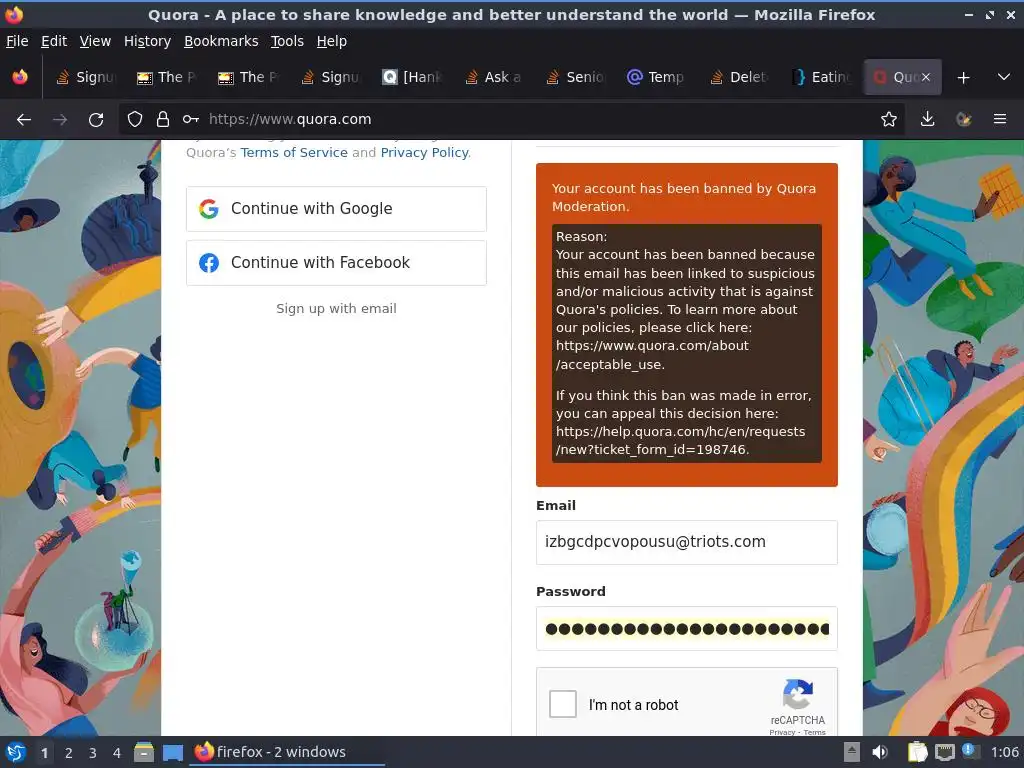Open the file manager taskbar icon

pyautogui.click(x=144, y=752)
